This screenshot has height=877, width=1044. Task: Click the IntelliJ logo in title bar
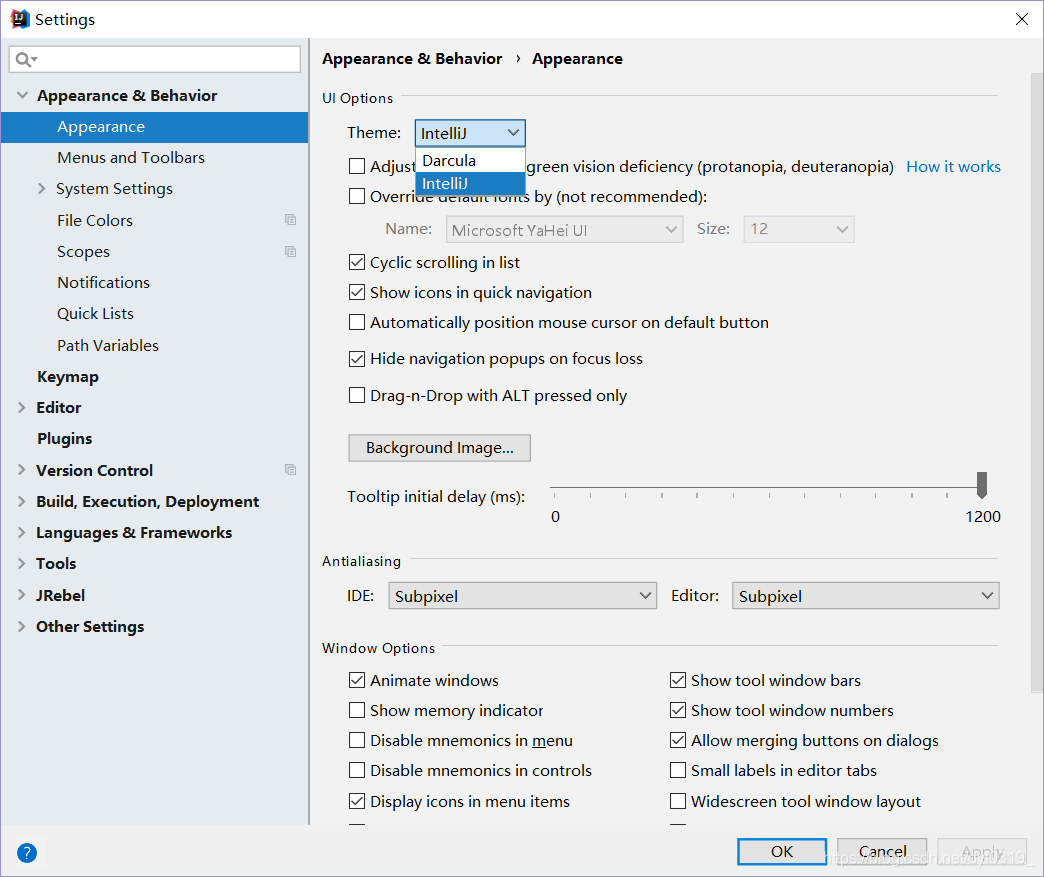coord(20,19)
